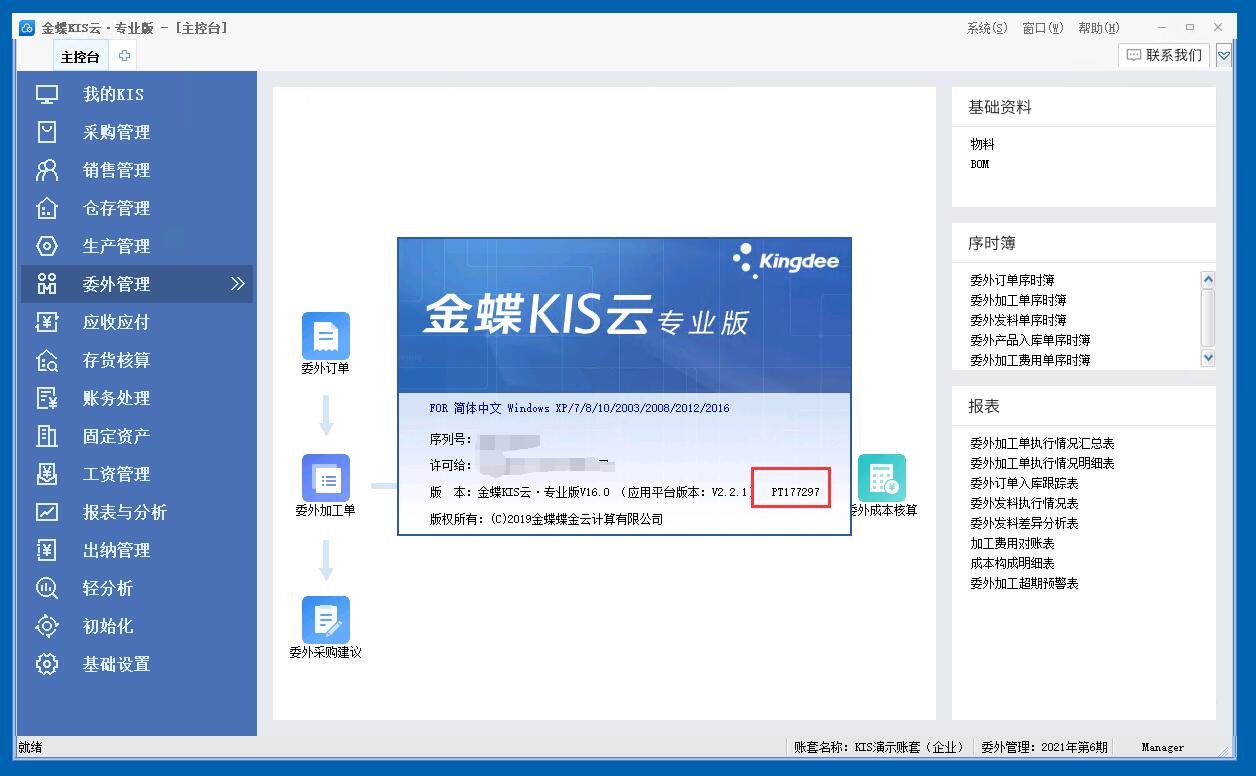Click the 序时簿 list scroll-down arrow
The height and width of the screenshot is (776, 1256).
pos(1208,358)
